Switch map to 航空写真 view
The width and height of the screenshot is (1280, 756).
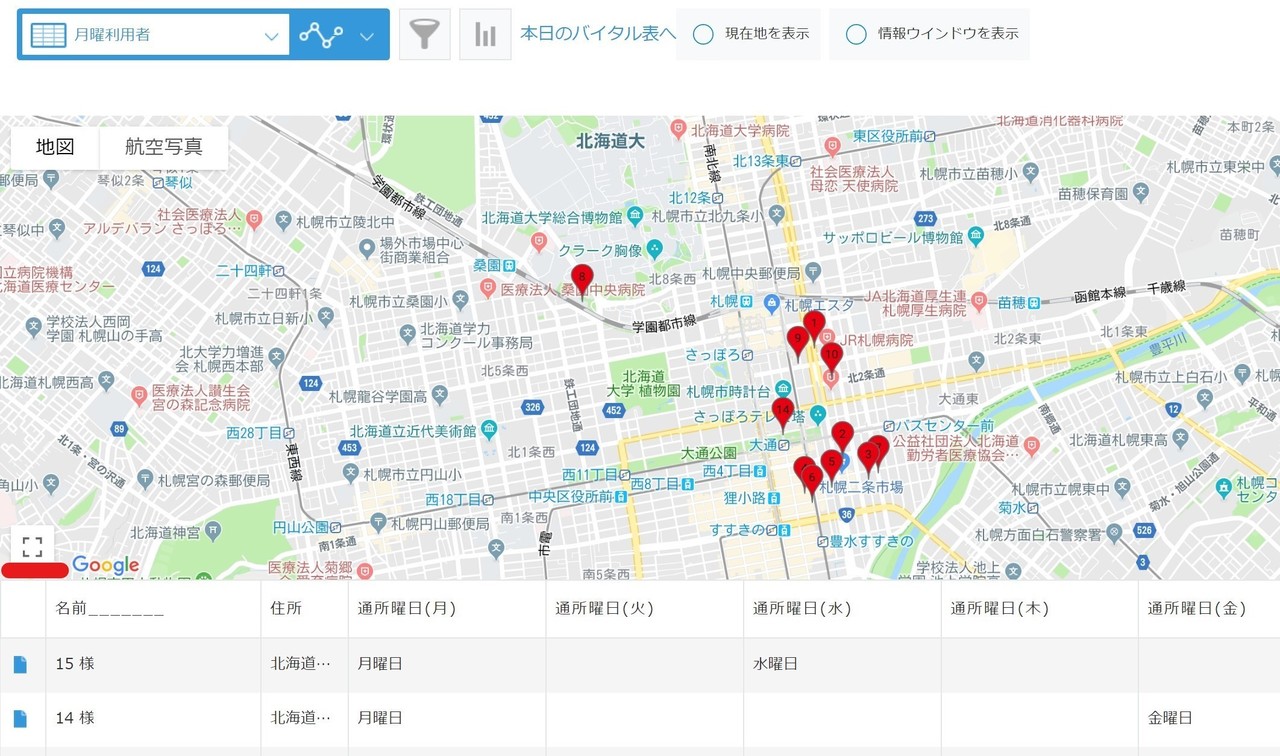pos(164,147)
